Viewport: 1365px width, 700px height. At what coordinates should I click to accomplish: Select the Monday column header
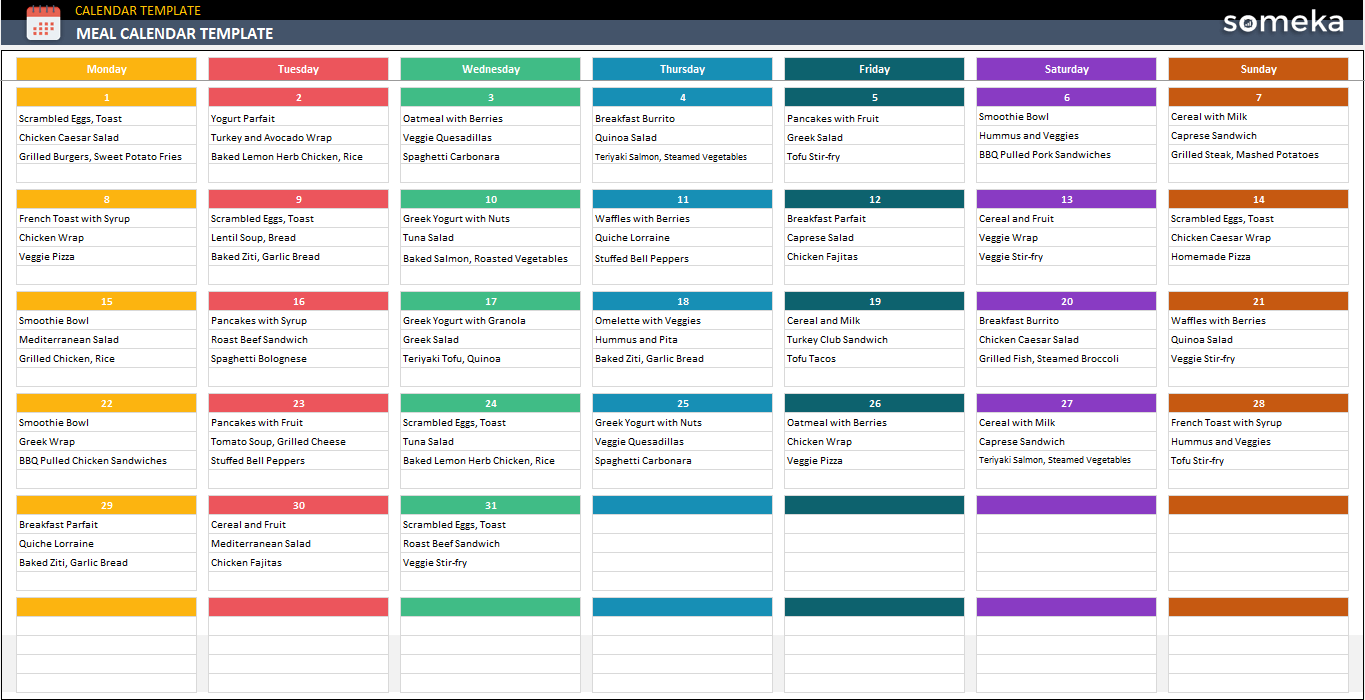click(x=106, y=68)
